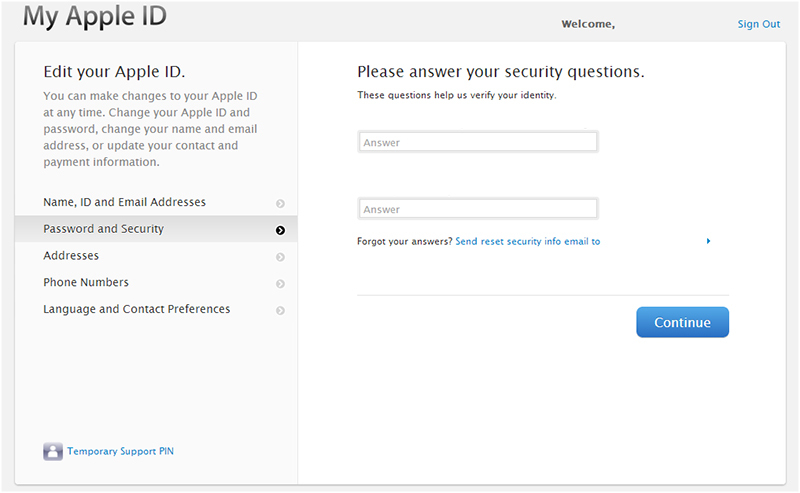Click the 'Edit your Apple ID.' heading
Screen dimensions: 800x493
[x=114, y=71]
